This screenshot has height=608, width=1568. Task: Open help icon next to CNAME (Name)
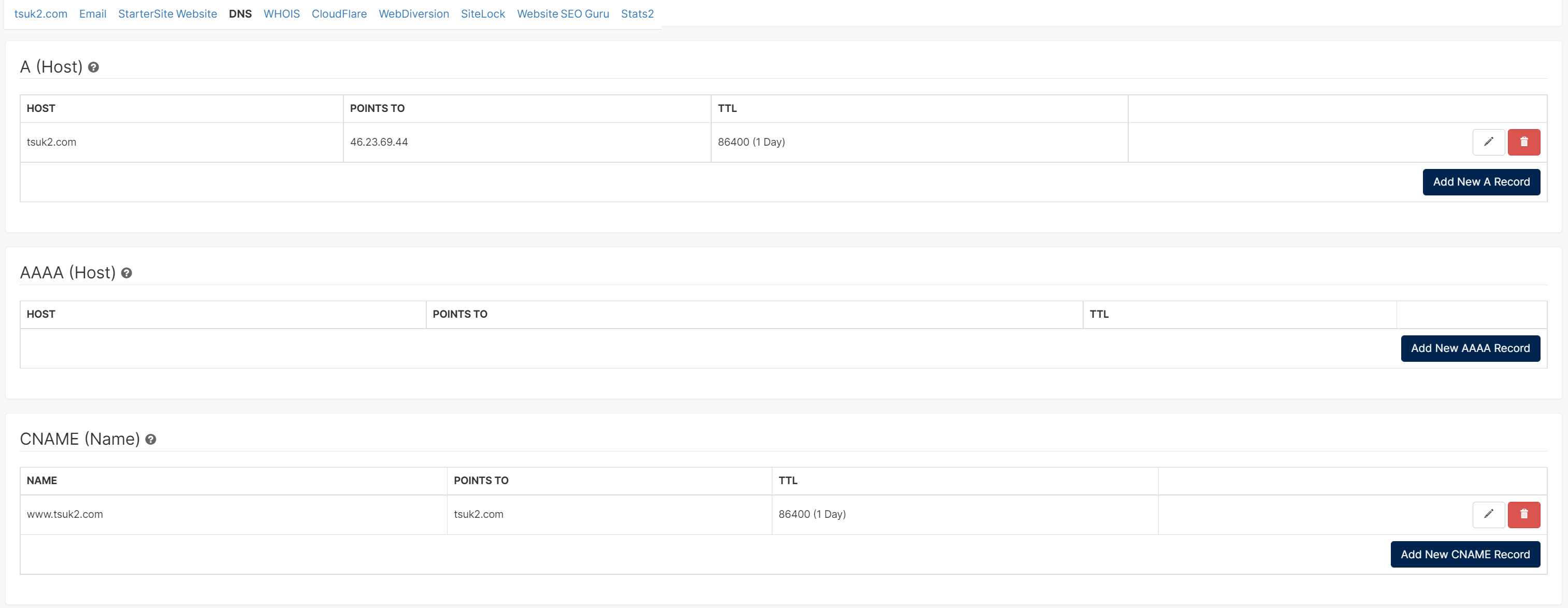(x=150, y=439)
